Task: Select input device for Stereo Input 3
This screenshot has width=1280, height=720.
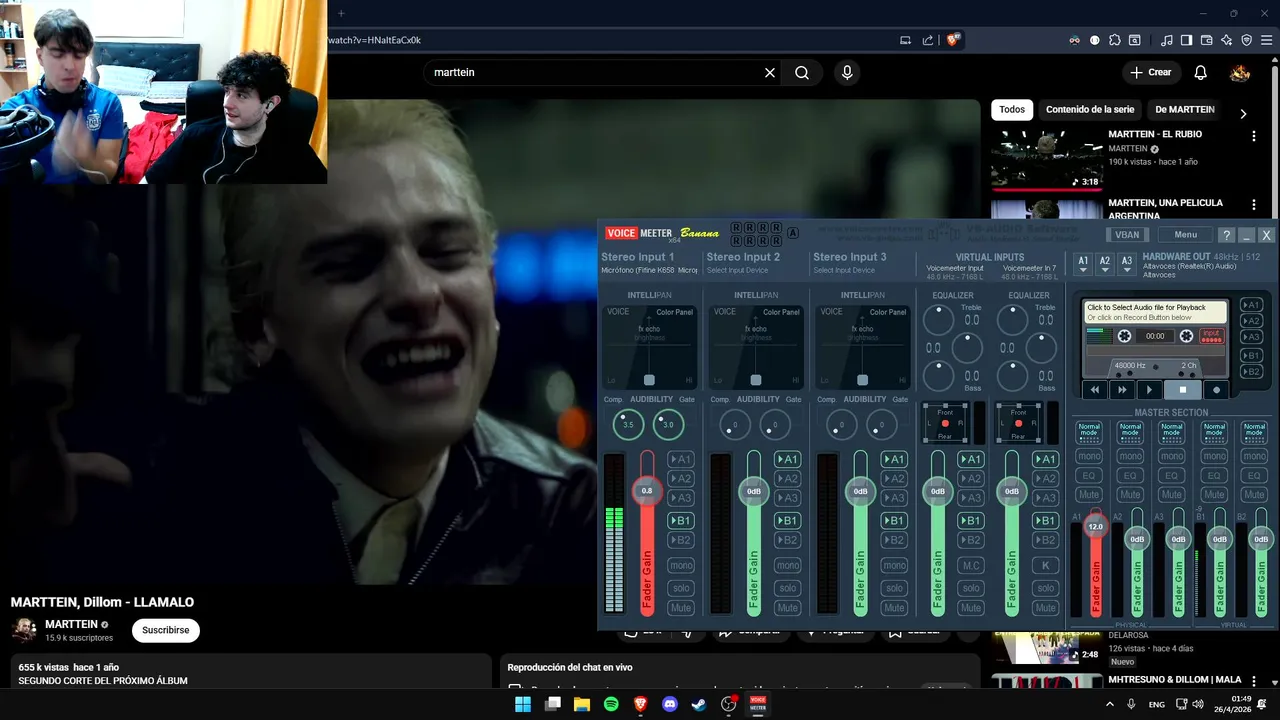Action: (844, 270)
